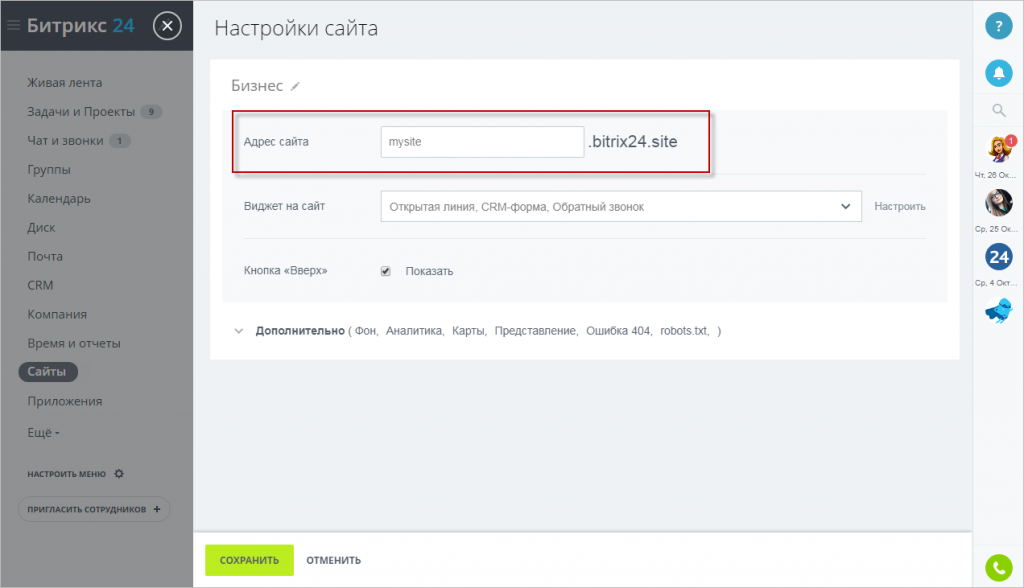Click the Сохранить button
Viewport: 1024px width, 588px height.
249,561
